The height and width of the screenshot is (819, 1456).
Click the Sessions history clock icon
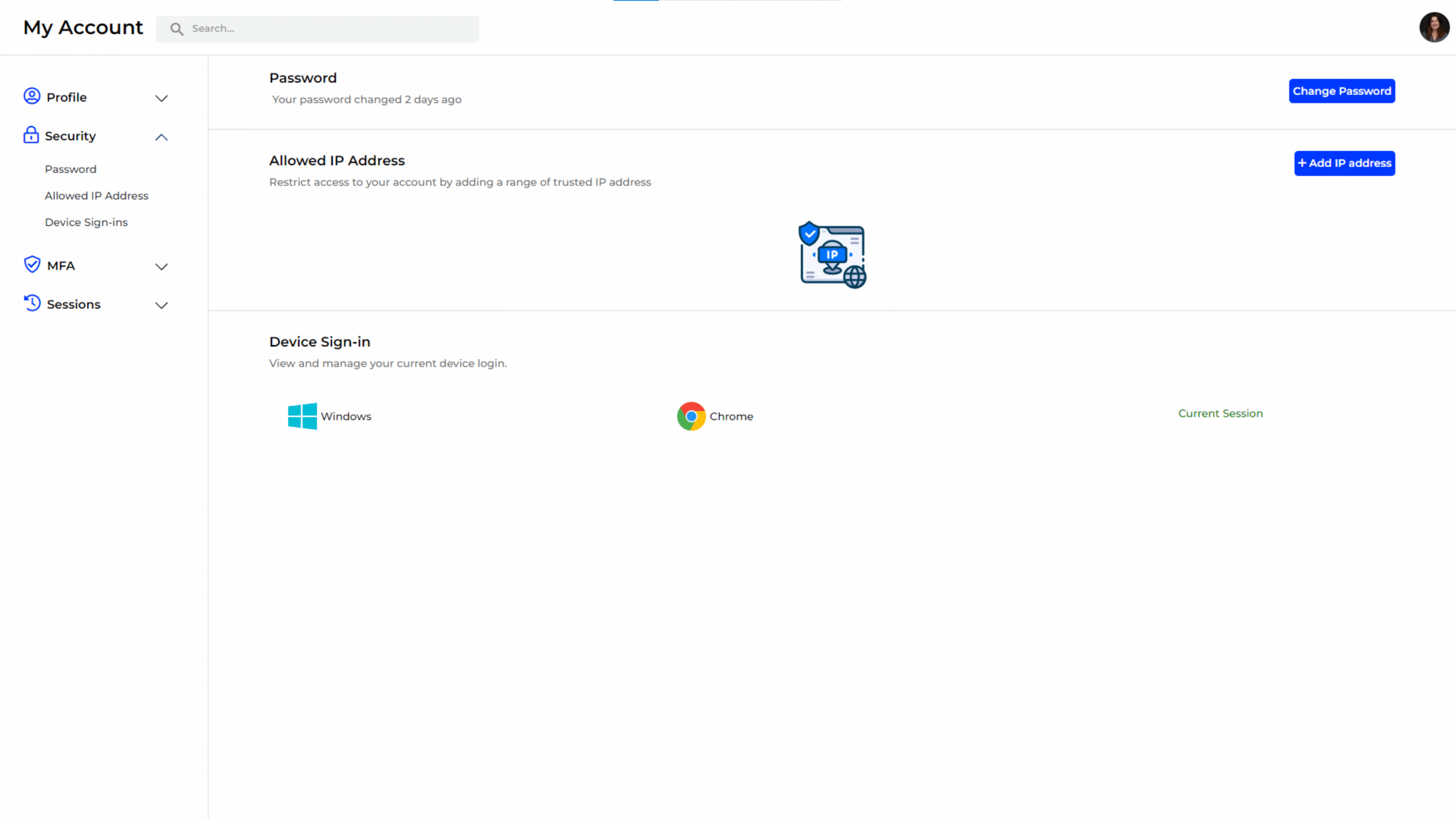[32, 303]
